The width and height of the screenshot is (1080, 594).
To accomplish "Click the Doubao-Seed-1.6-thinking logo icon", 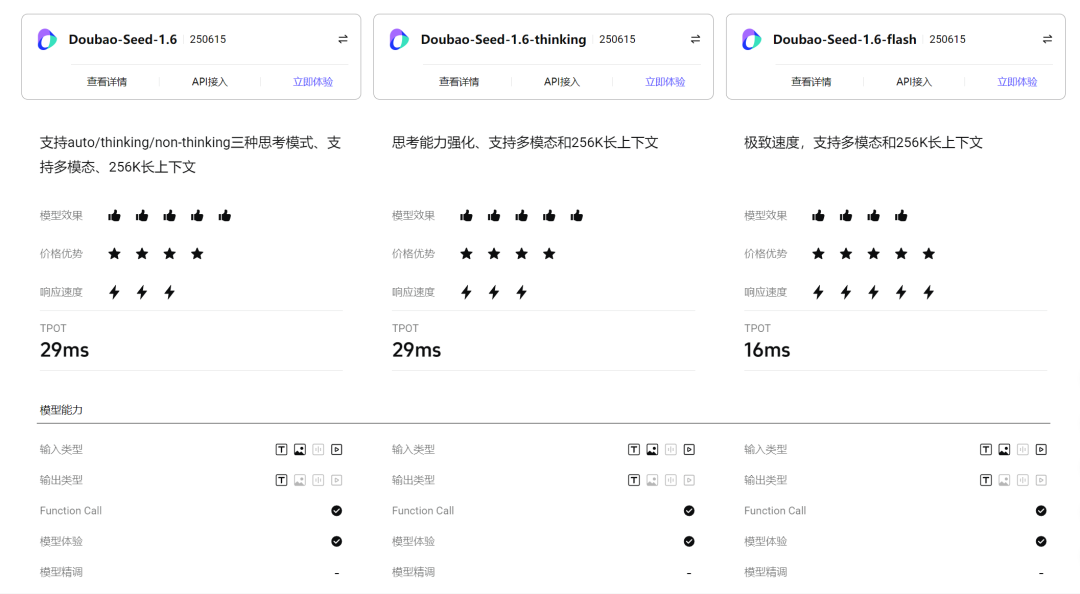I will (x=399, y=39).
